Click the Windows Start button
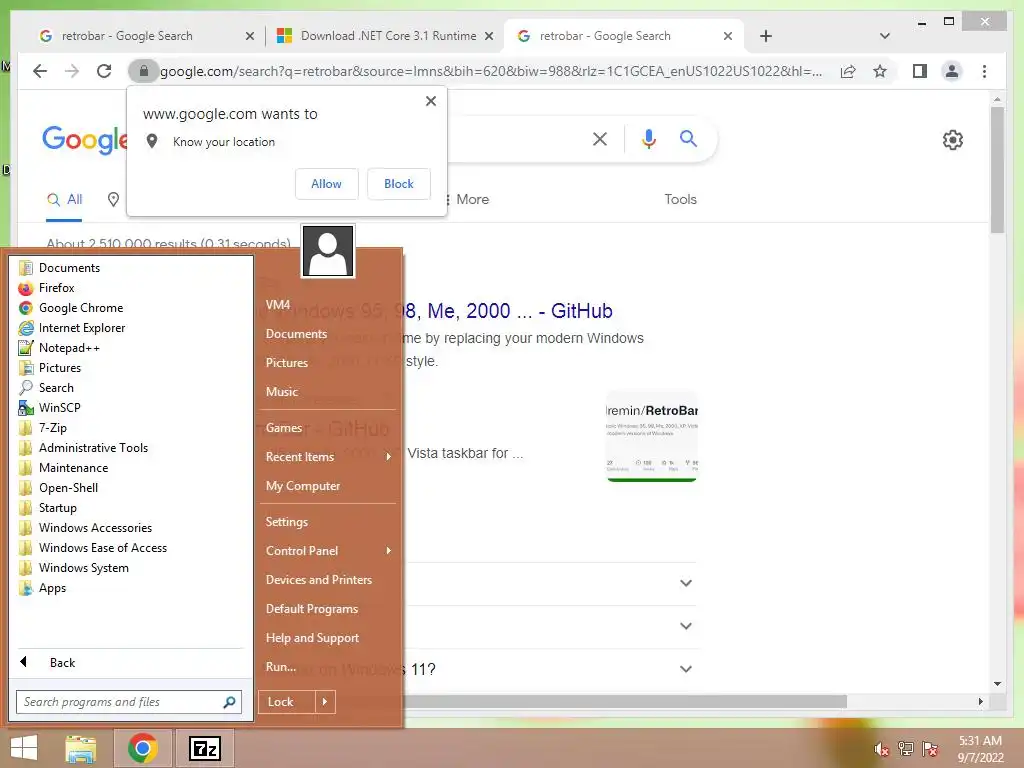This screenshot has height=768, width=1024. (x=24, y=748)
